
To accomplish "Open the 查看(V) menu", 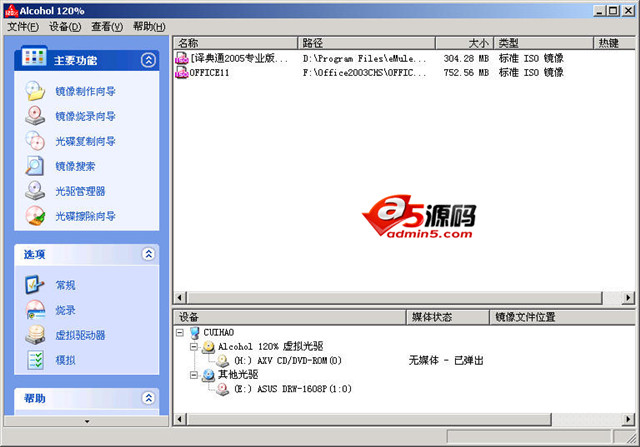I will click(x=107, y=27).
